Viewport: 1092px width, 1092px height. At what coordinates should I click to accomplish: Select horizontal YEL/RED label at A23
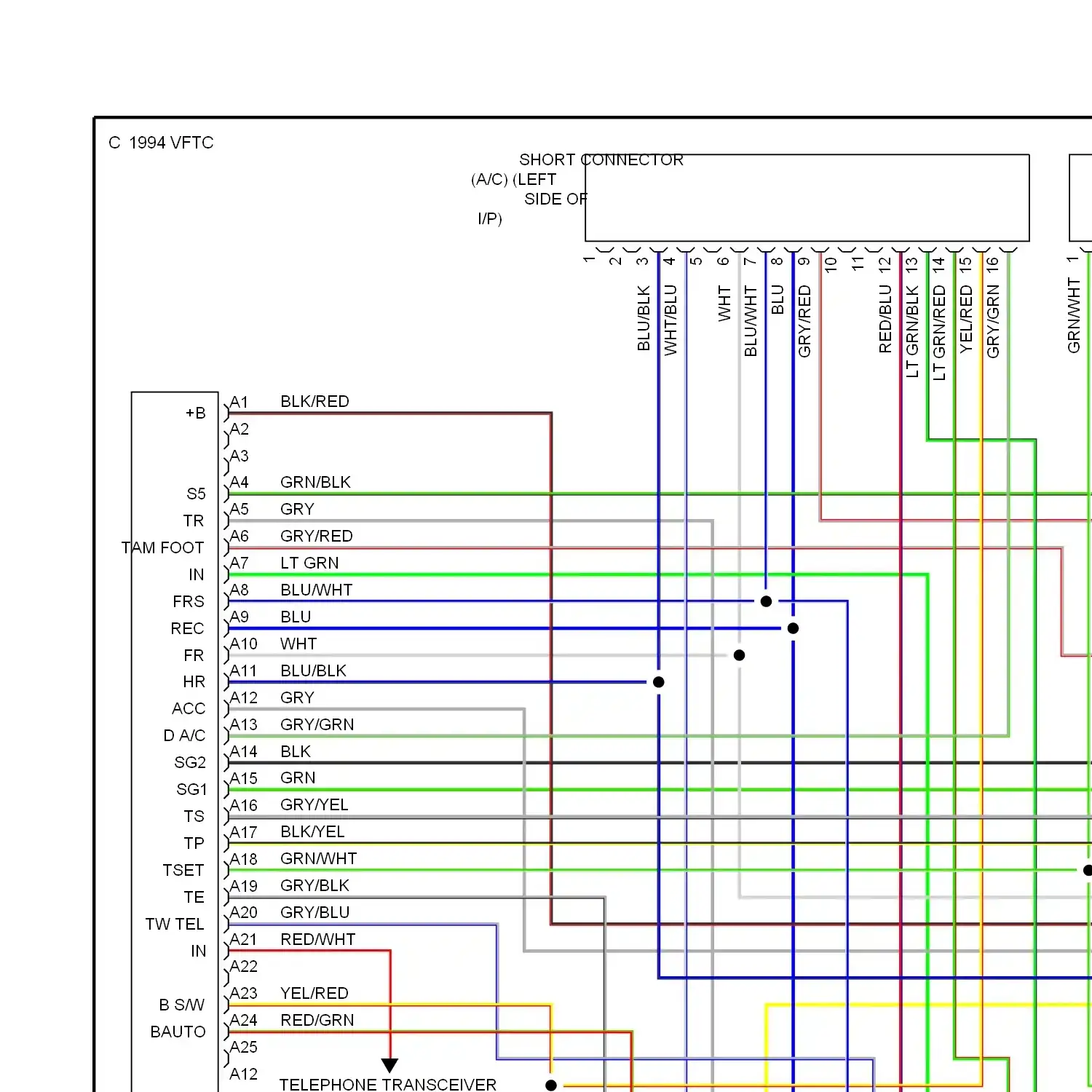[x=314, y=994]
